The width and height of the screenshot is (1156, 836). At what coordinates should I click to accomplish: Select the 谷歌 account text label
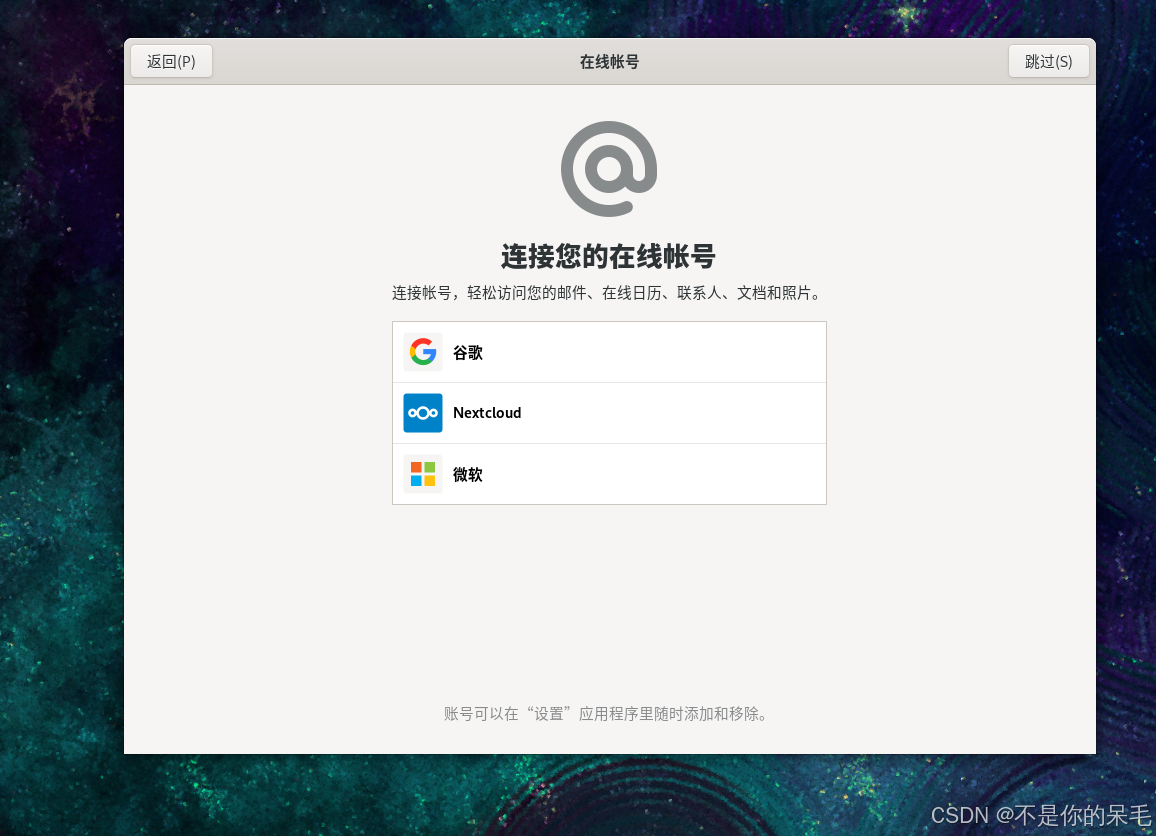click(467, 352)
